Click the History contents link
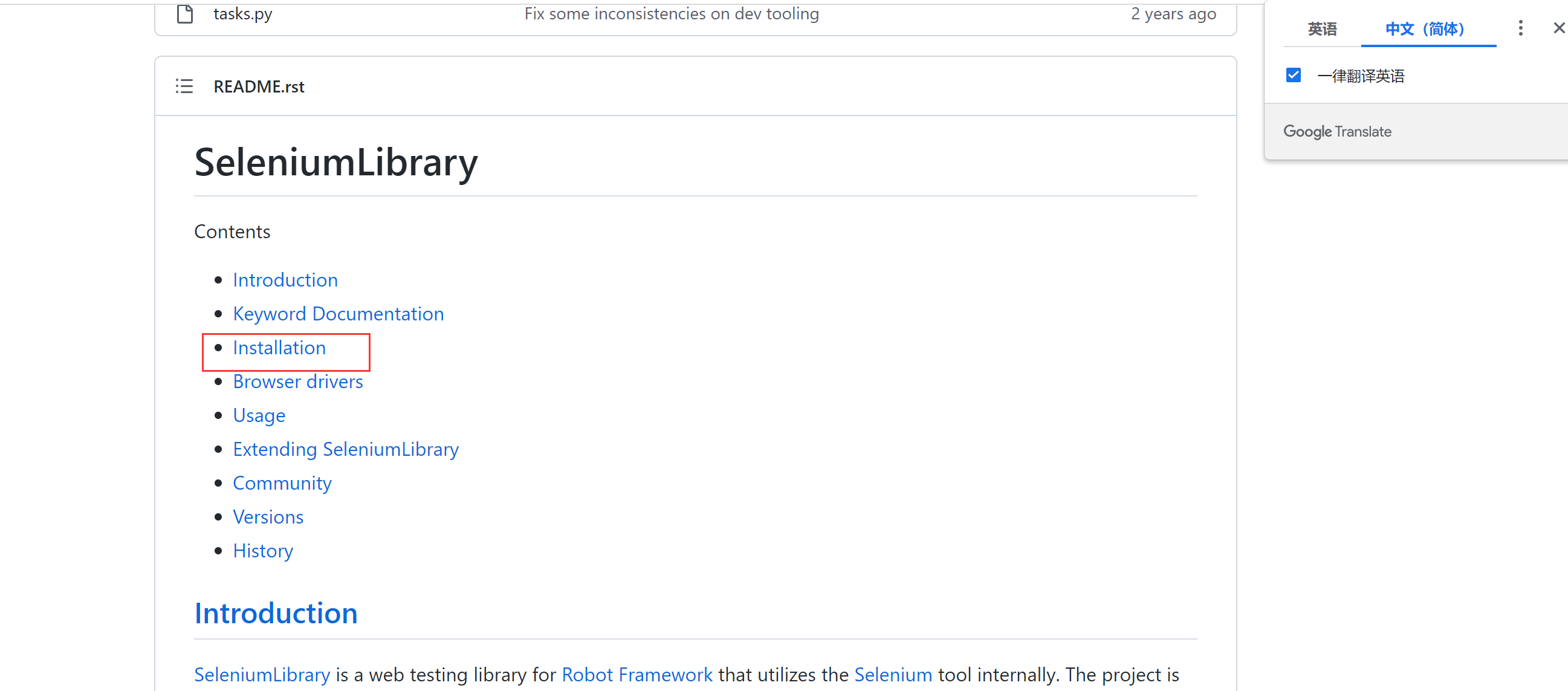Image resolution: width=1568 pixels, height=691 pixels. pos(263,551)
